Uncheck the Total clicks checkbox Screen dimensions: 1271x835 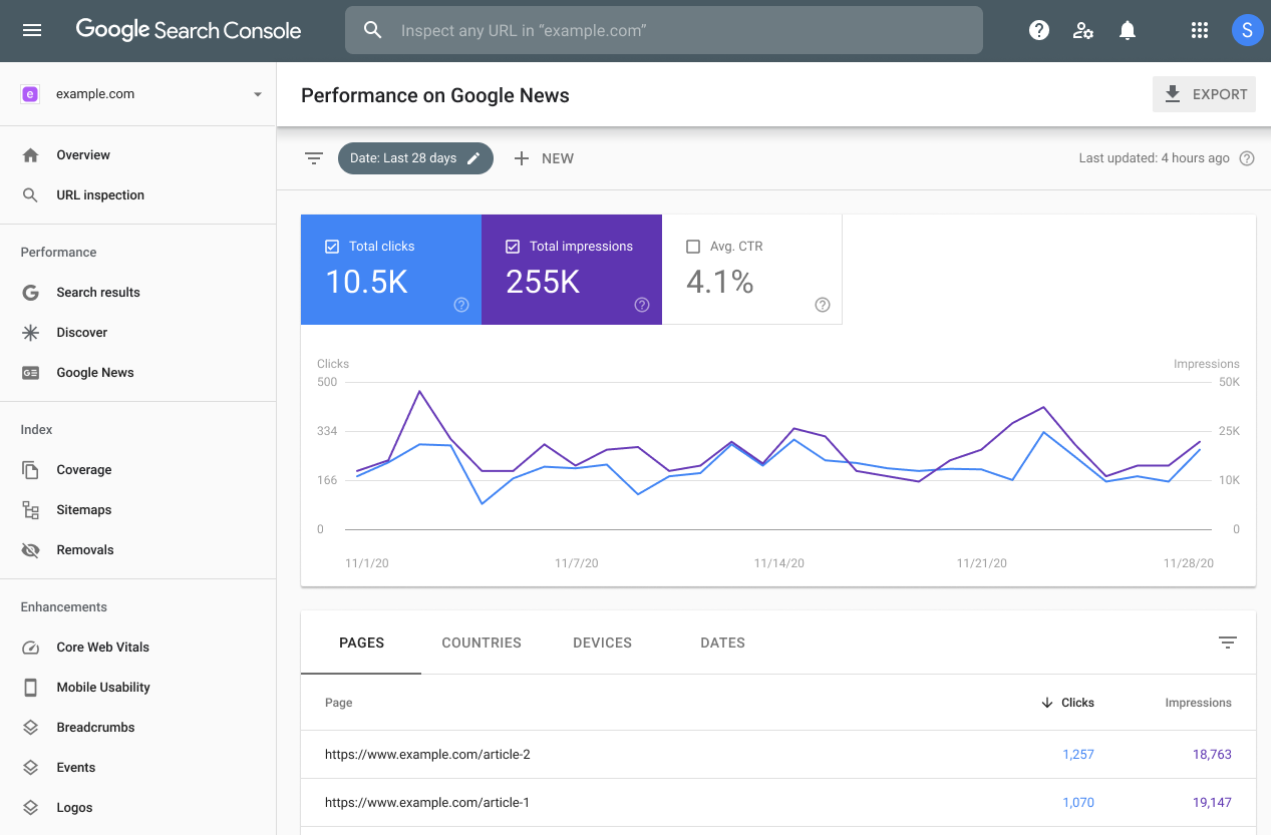click(333, 247)
